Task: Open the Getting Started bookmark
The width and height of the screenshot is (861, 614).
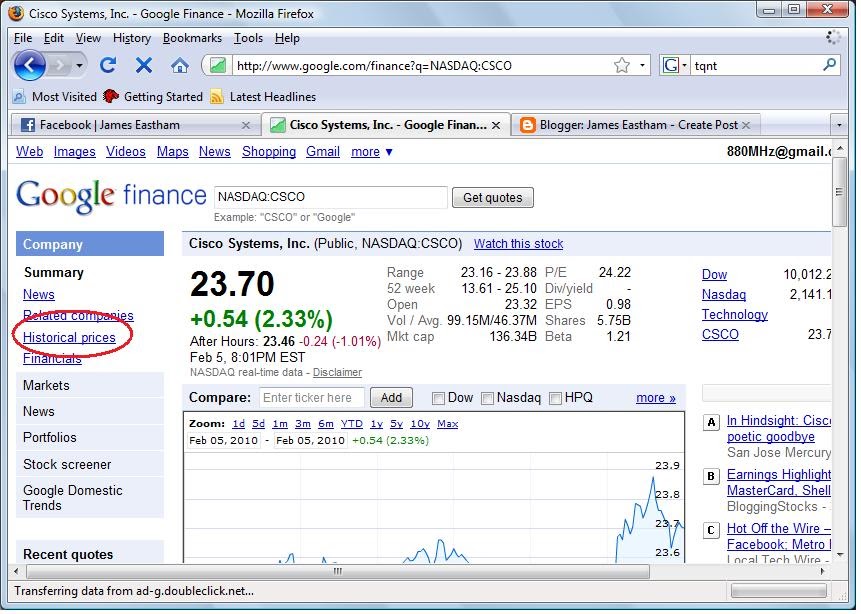Action: tap(153, 97)
